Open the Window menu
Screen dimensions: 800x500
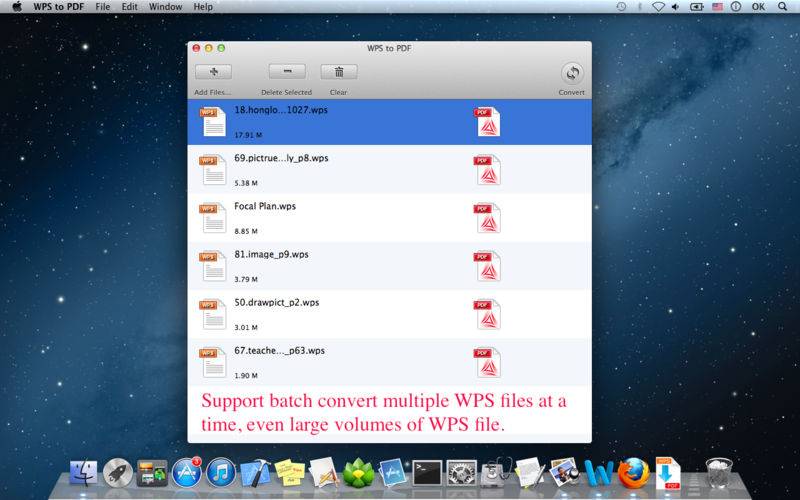pyautogui.click(x=165, y=7)
